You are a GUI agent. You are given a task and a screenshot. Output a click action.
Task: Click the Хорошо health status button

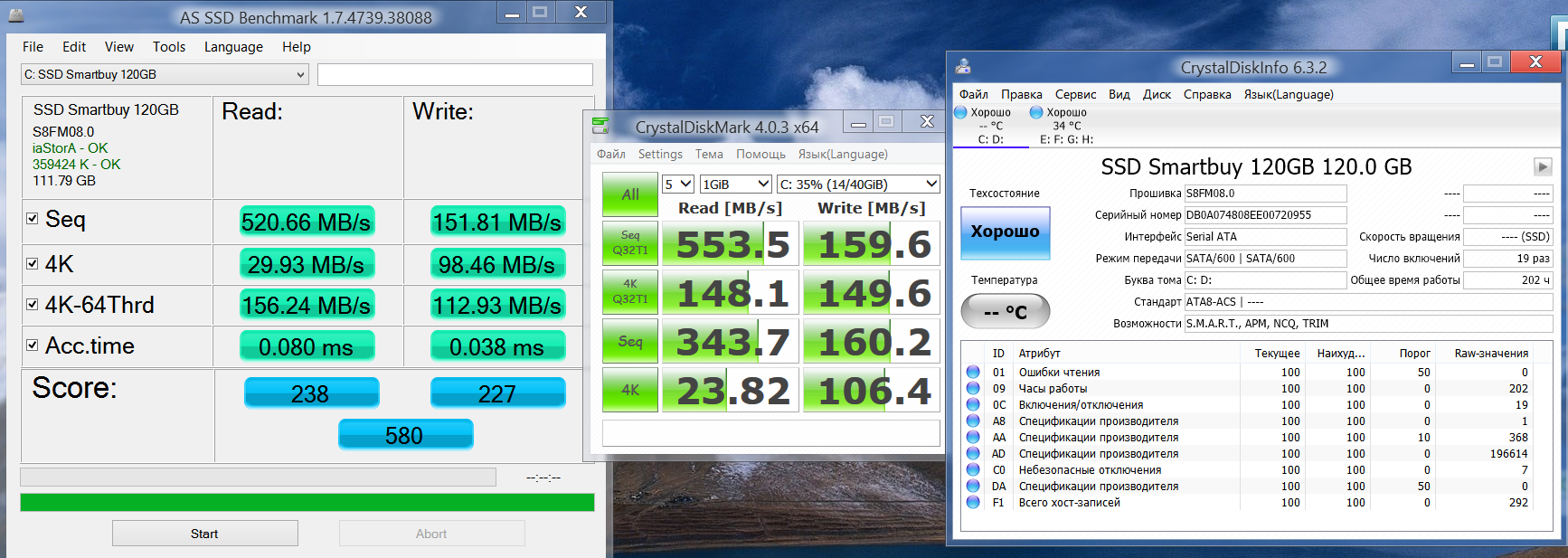click(1005, 232)
